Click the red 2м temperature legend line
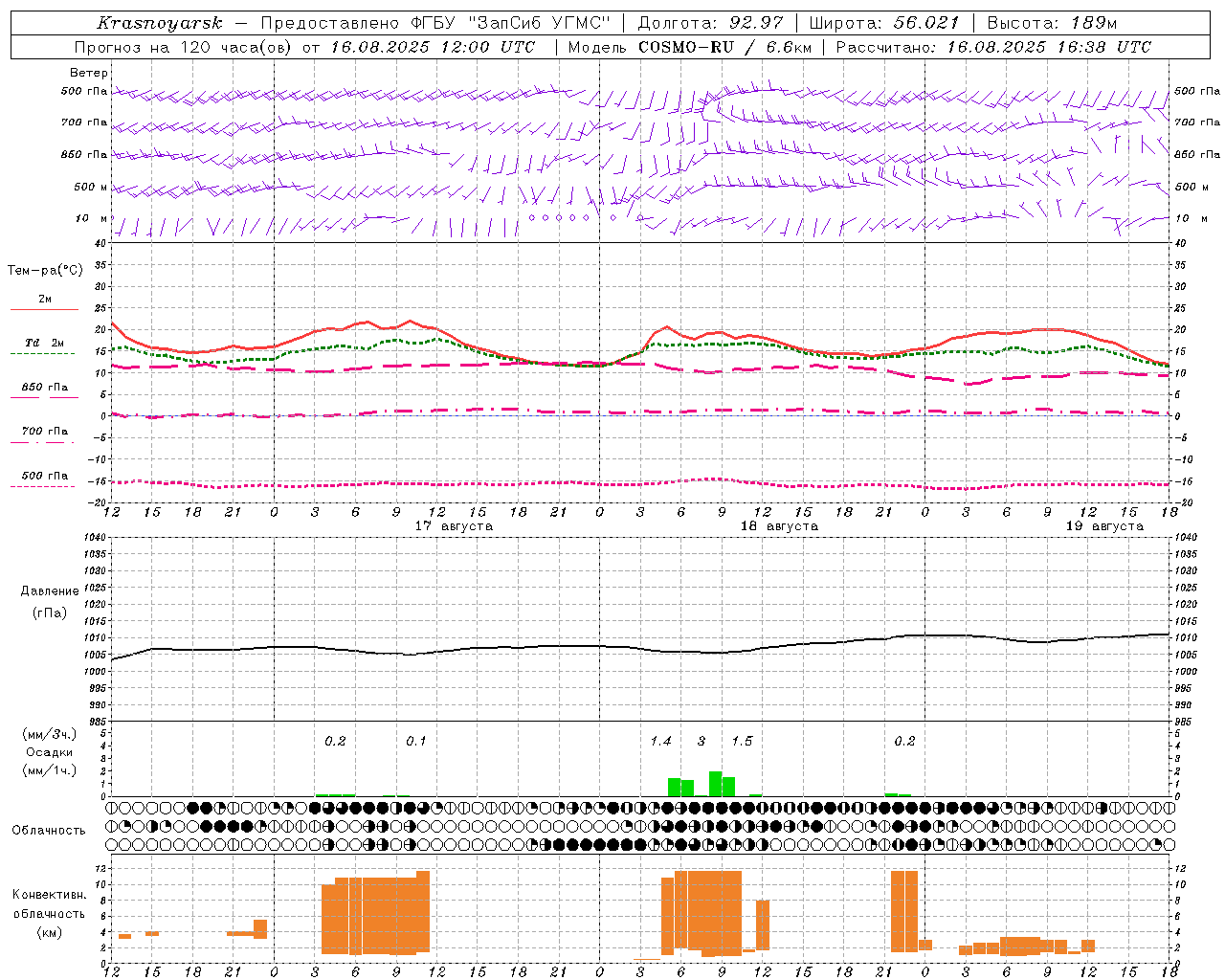This screenshot has width=1225, height=980. [44, 309]
